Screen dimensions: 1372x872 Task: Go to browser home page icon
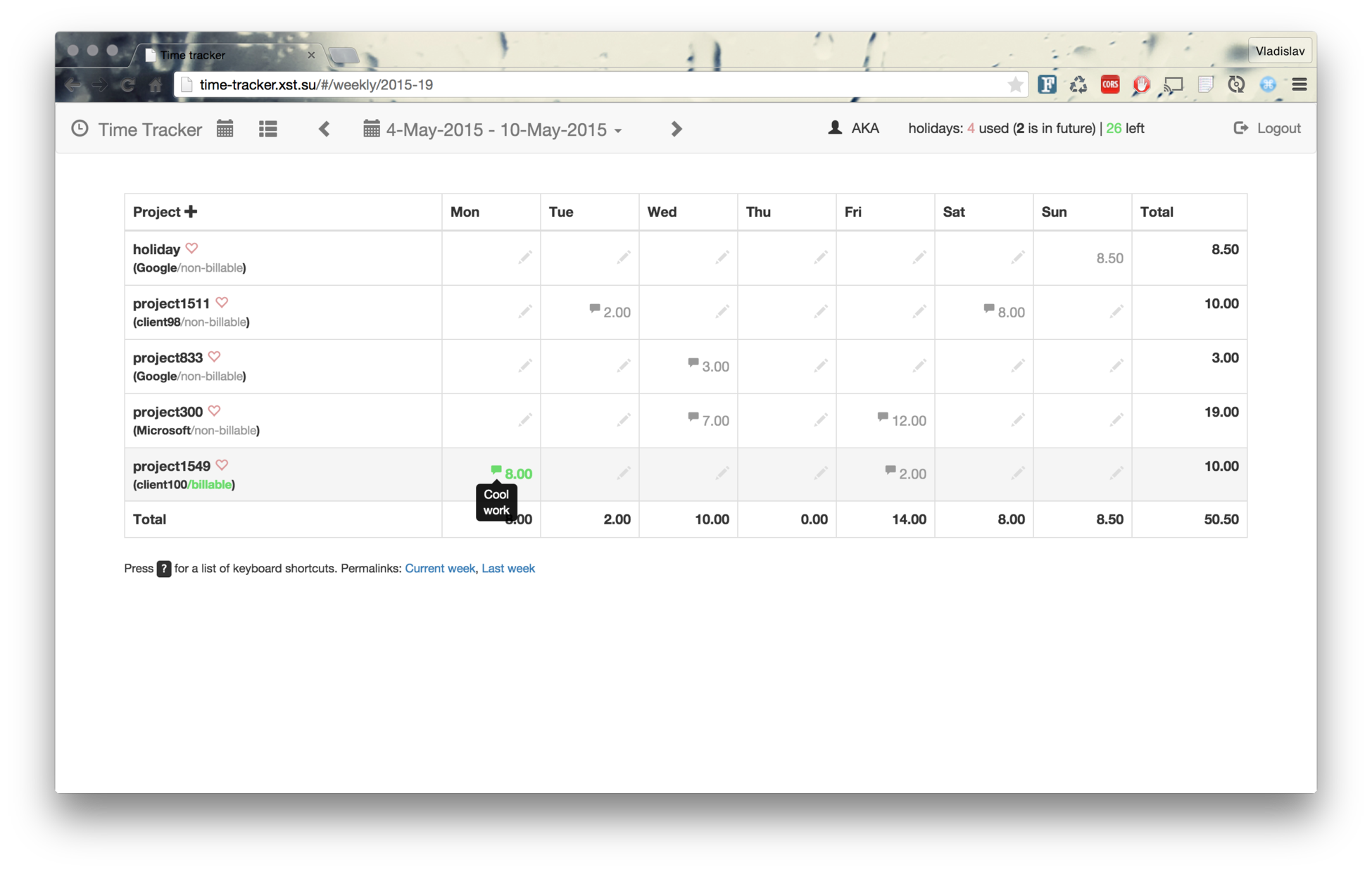click(156, 85)
